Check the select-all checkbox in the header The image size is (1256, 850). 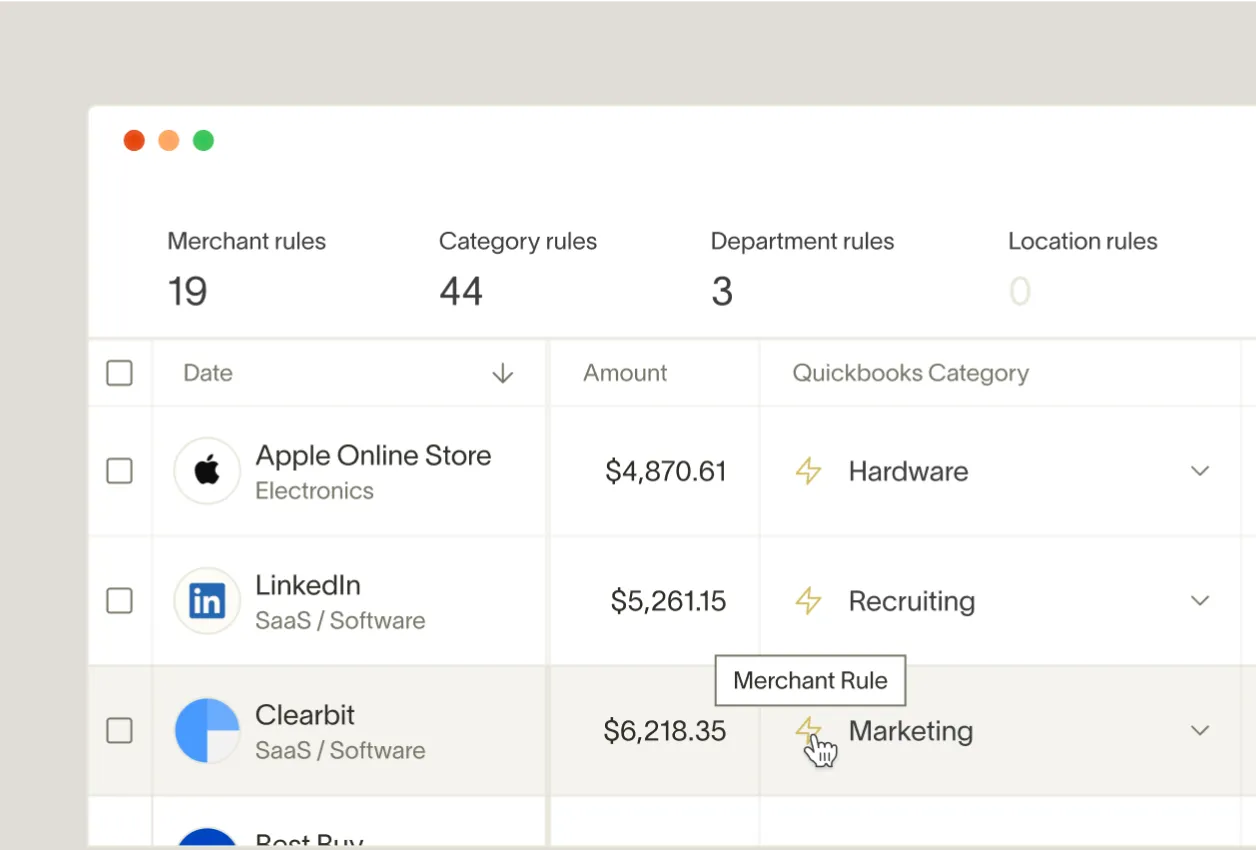[x=119, y=372]
